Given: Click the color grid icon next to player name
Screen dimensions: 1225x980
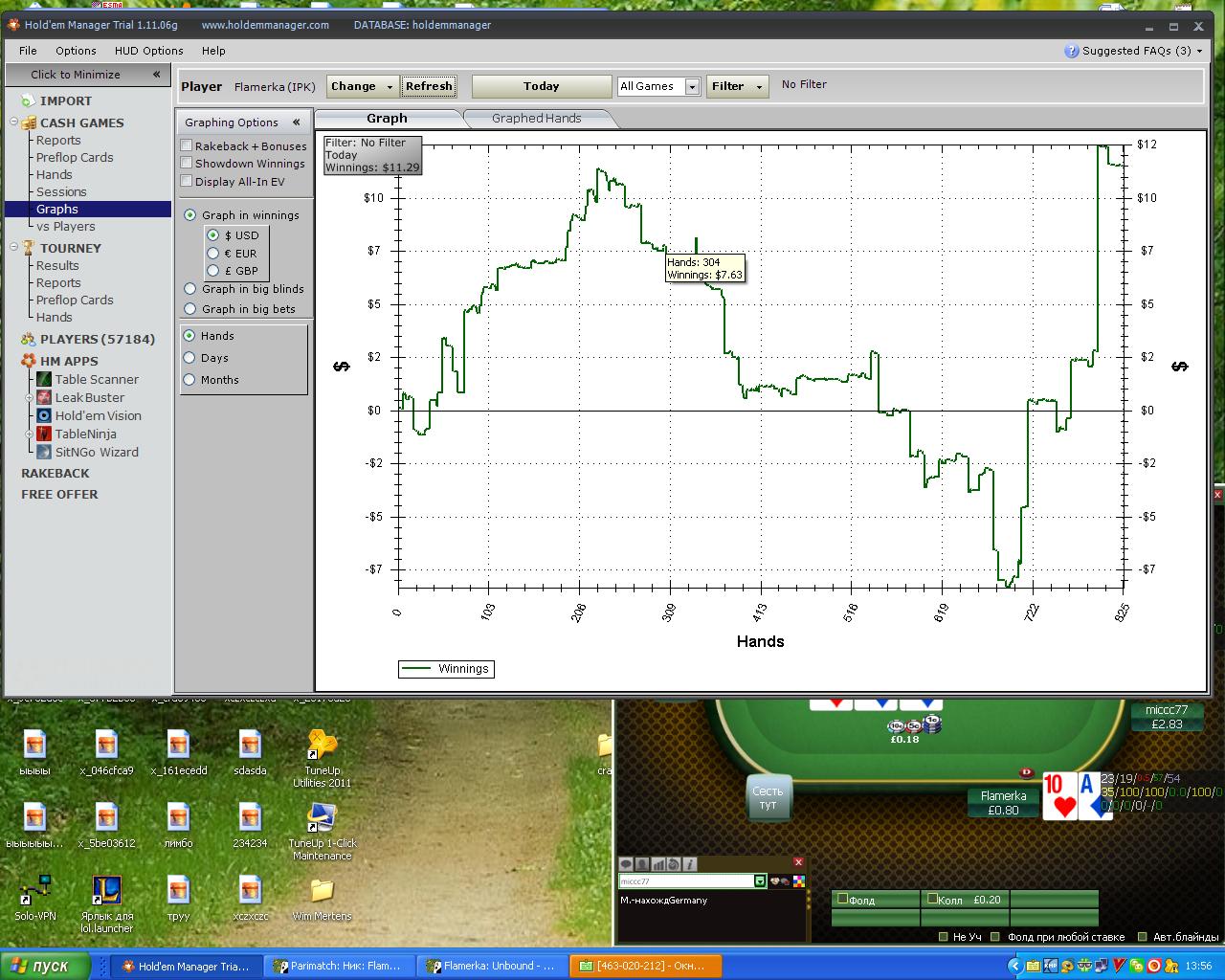Looking at the screenshot, I should [x=798, y=881].
